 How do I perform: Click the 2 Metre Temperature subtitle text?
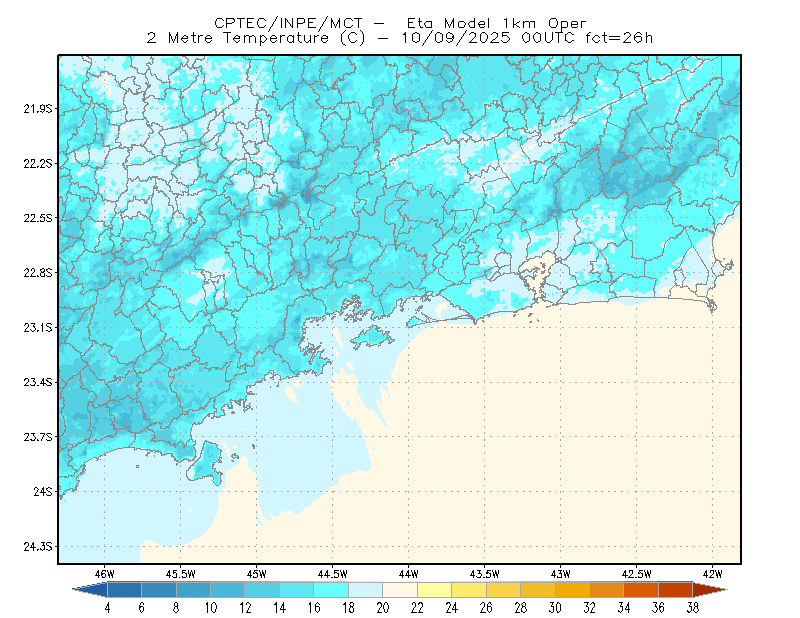238,38
